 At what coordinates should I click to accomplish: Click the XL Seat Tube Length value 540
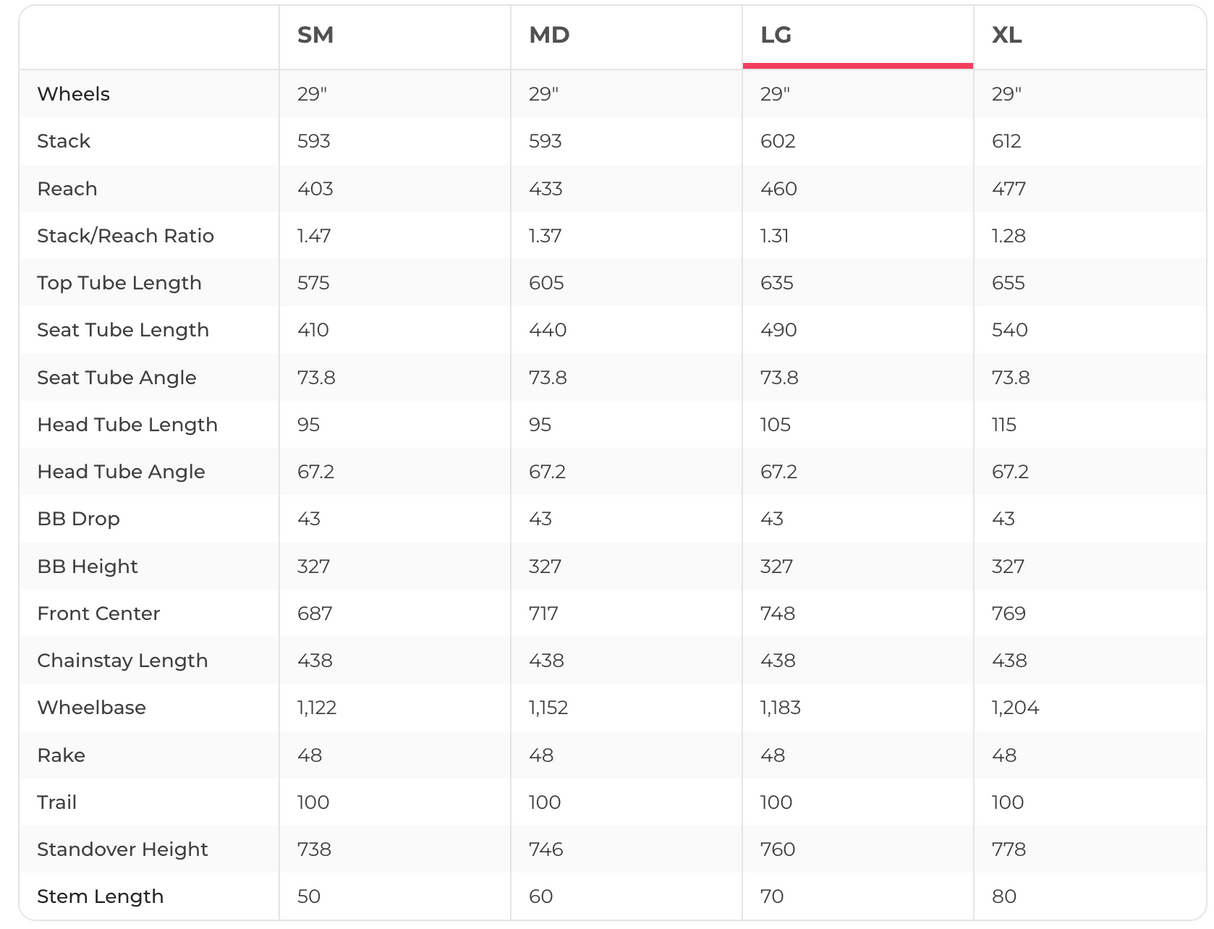click(x=1009, y=330)
